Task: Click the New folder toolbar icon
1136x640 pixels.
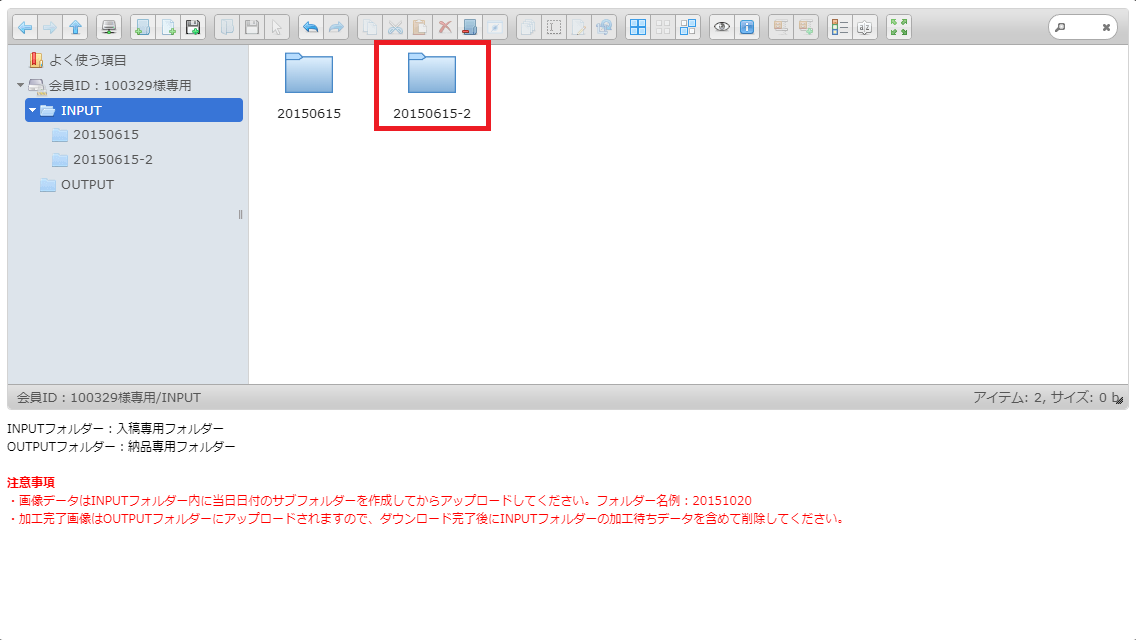Action: (142, 28)
